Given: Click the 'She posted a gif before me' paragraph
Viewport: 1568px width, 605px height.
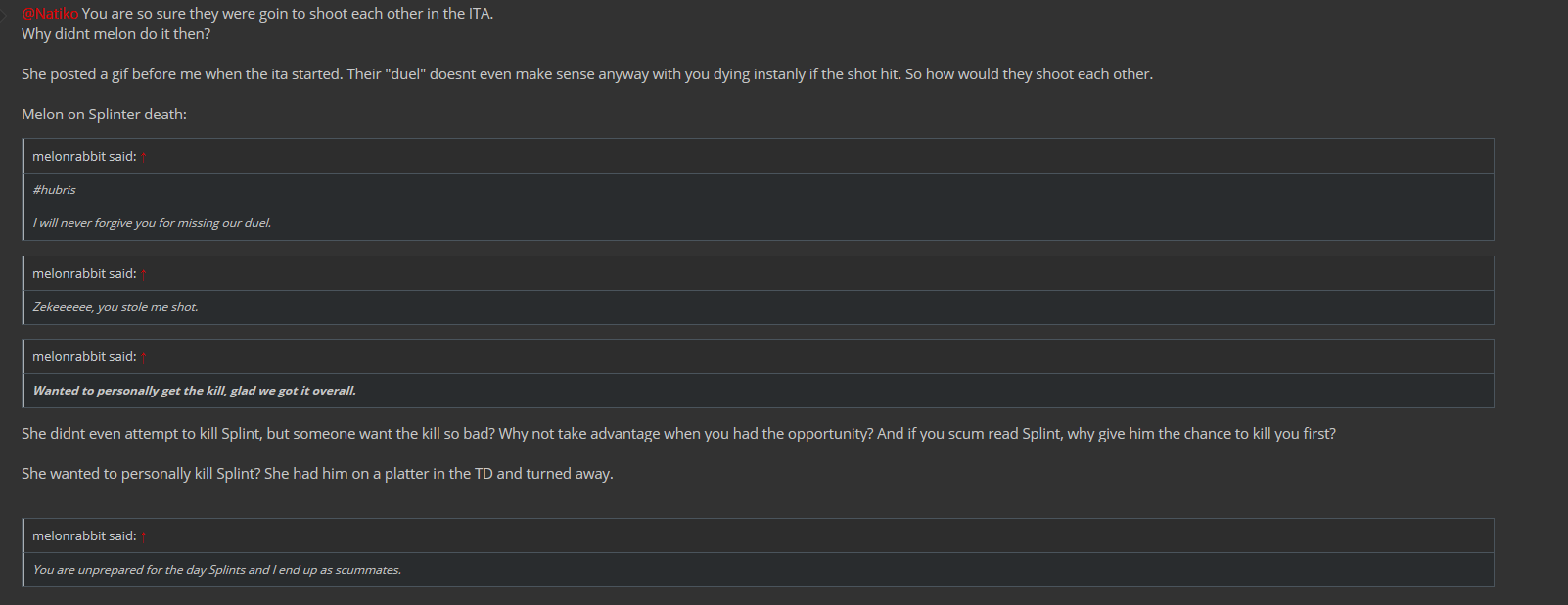Looking at the screenshot, I should tap(587, 74).
